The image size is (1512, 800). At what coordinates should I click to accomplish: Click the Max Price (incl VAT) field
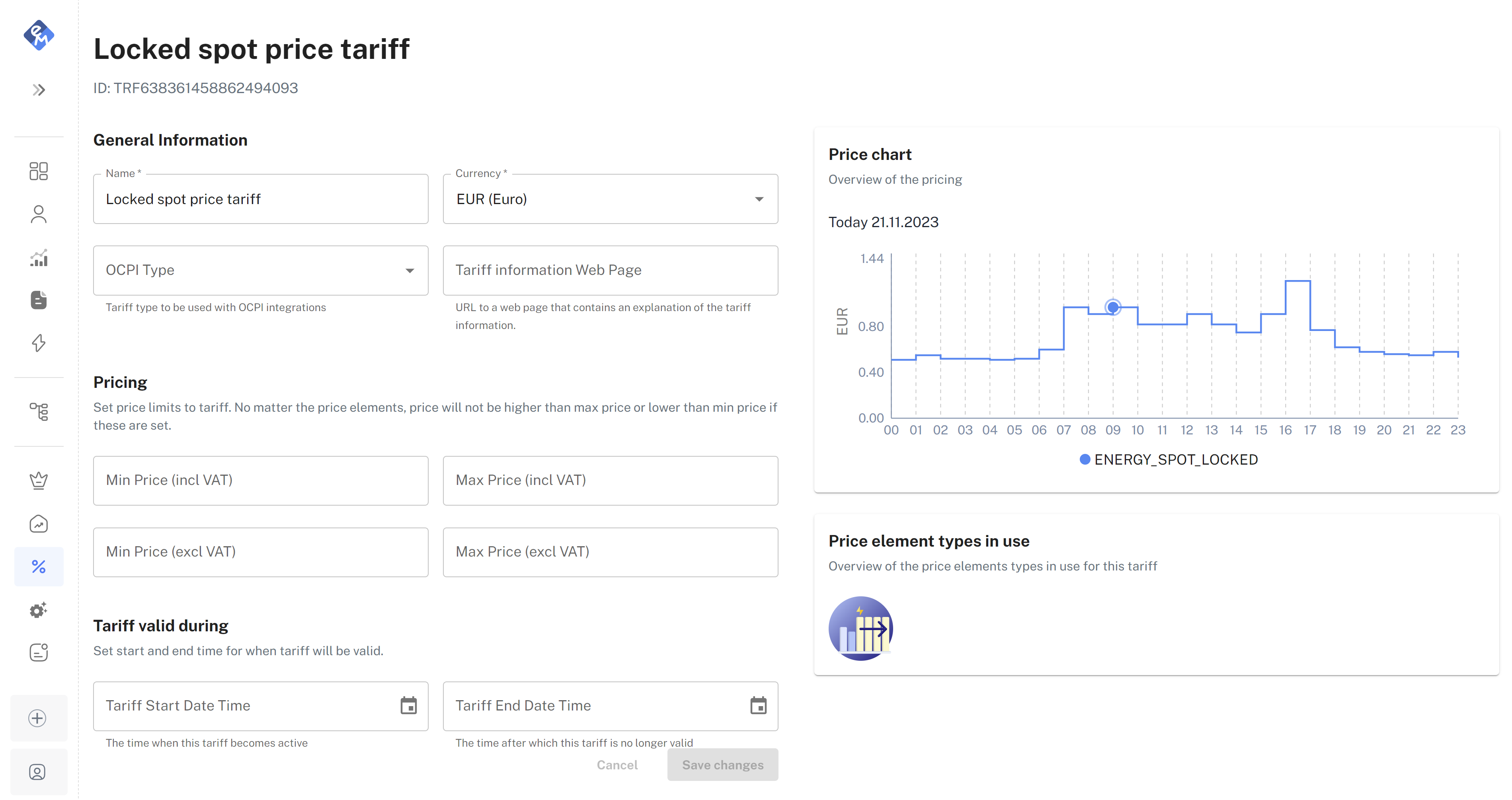pos(610,480)
